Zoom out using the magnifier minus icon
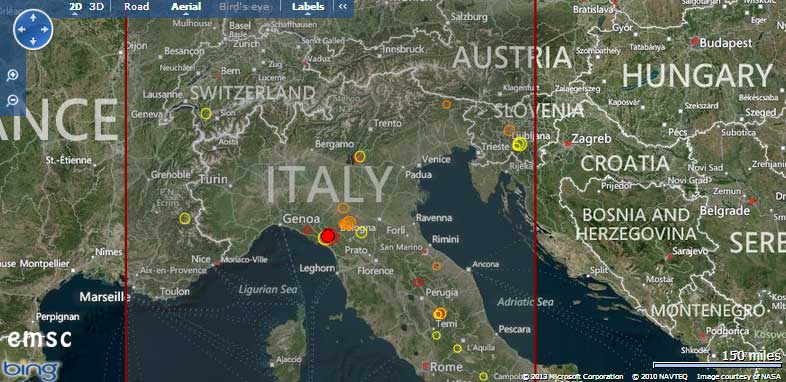 click(12, 101)
